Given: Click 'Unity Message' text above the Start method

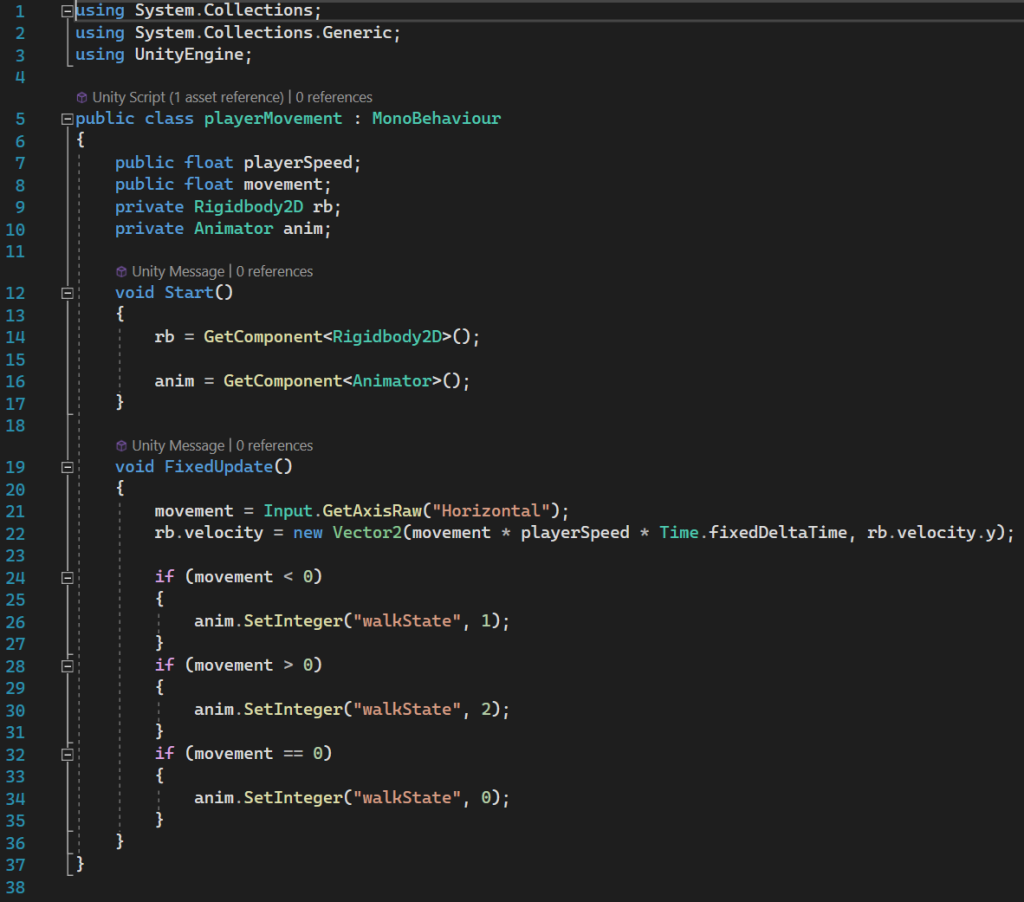Looking at the screenshot, I should [x=178, y=271].
